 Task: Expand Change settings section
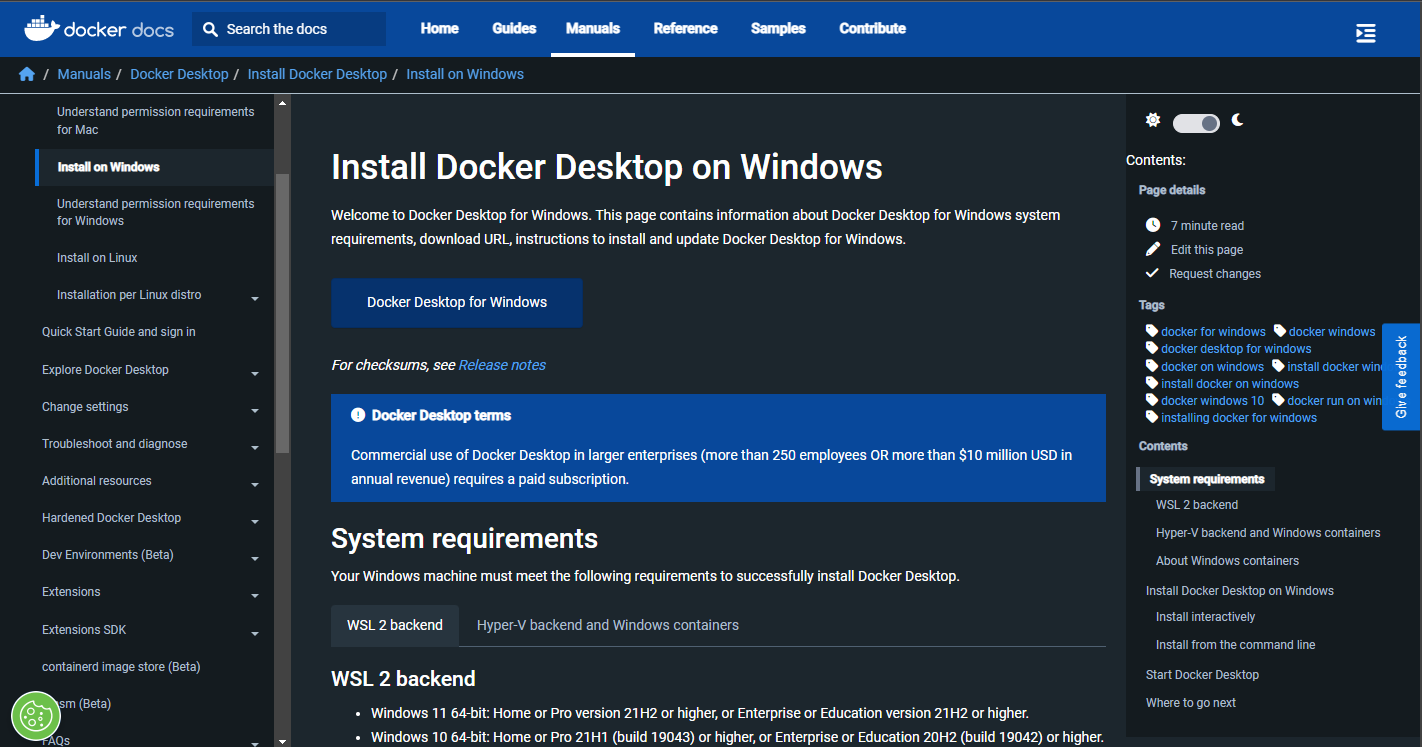tap(255, 410)
